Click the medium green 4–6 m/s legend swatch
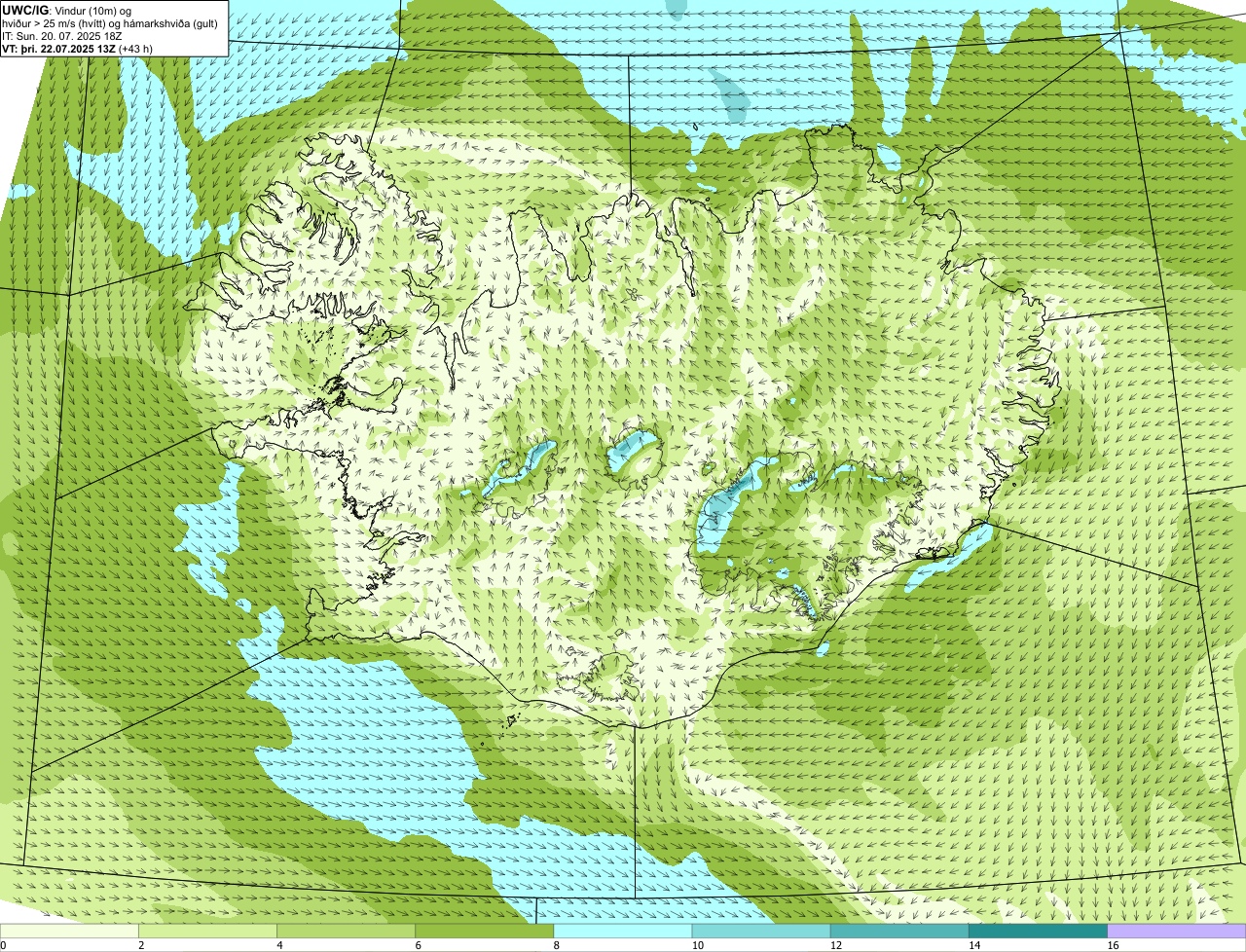 [347, 931]
